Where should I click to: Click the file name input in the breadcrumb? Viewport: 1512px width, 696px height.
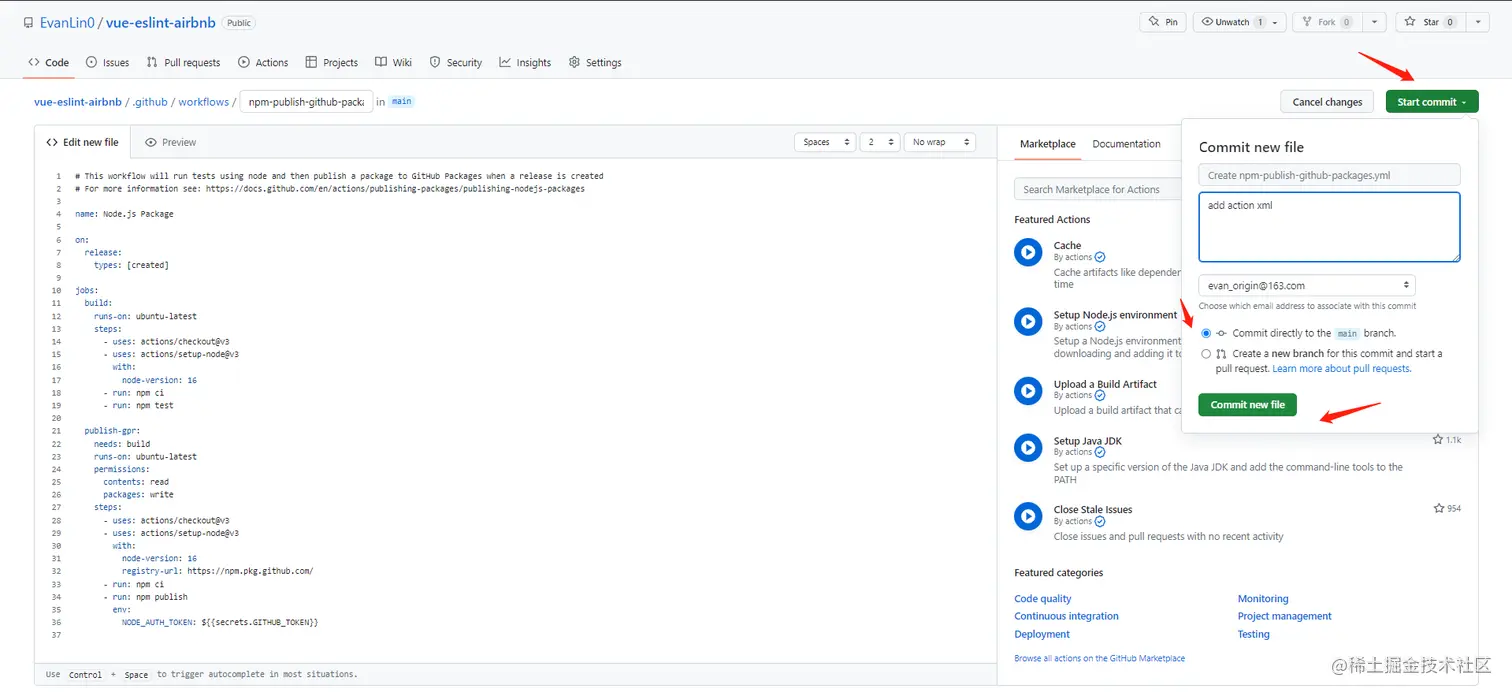306,102
